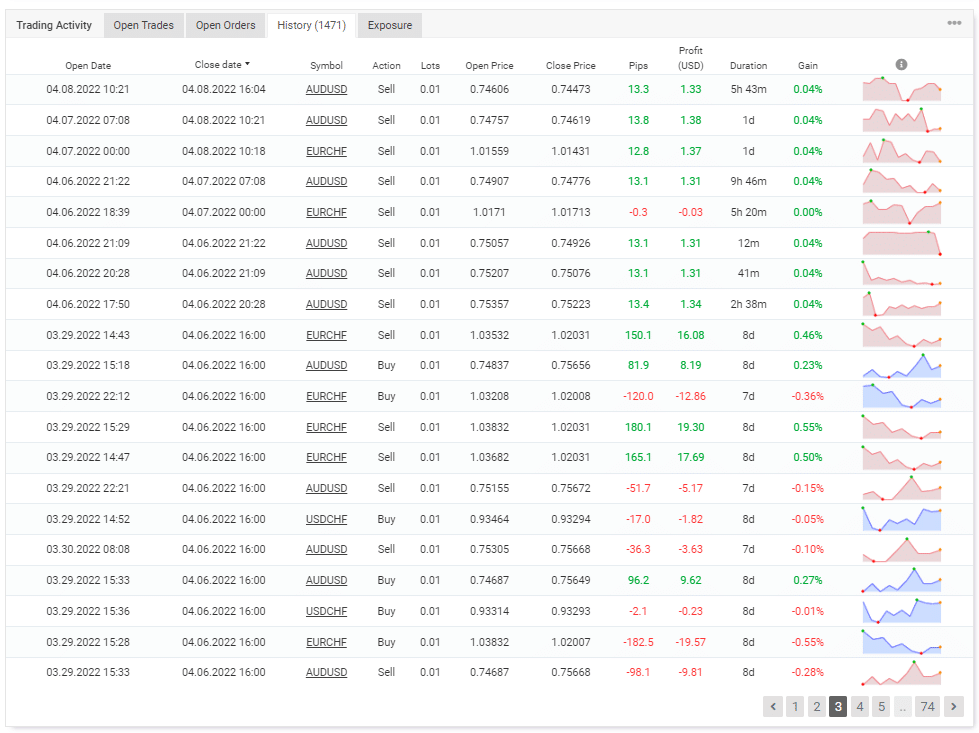
Task: Open the sparkline chart in the 12m duration row
Action: pyautogui.click(x=902, y=243)
